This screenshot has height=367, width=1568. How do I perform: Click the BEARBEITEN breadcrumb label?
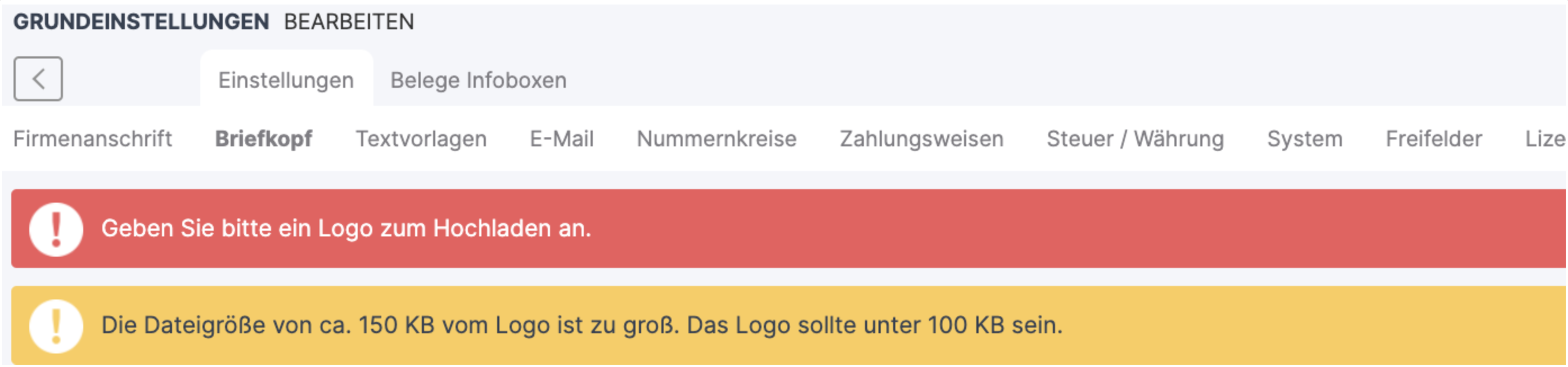(348, 22)
